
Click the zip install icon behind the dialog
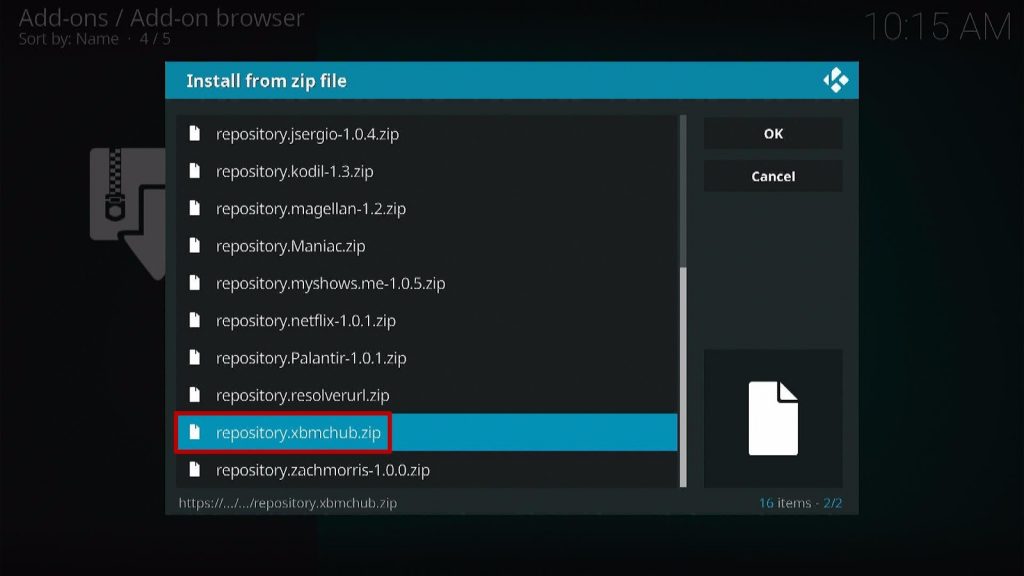(x=127, y=214)
